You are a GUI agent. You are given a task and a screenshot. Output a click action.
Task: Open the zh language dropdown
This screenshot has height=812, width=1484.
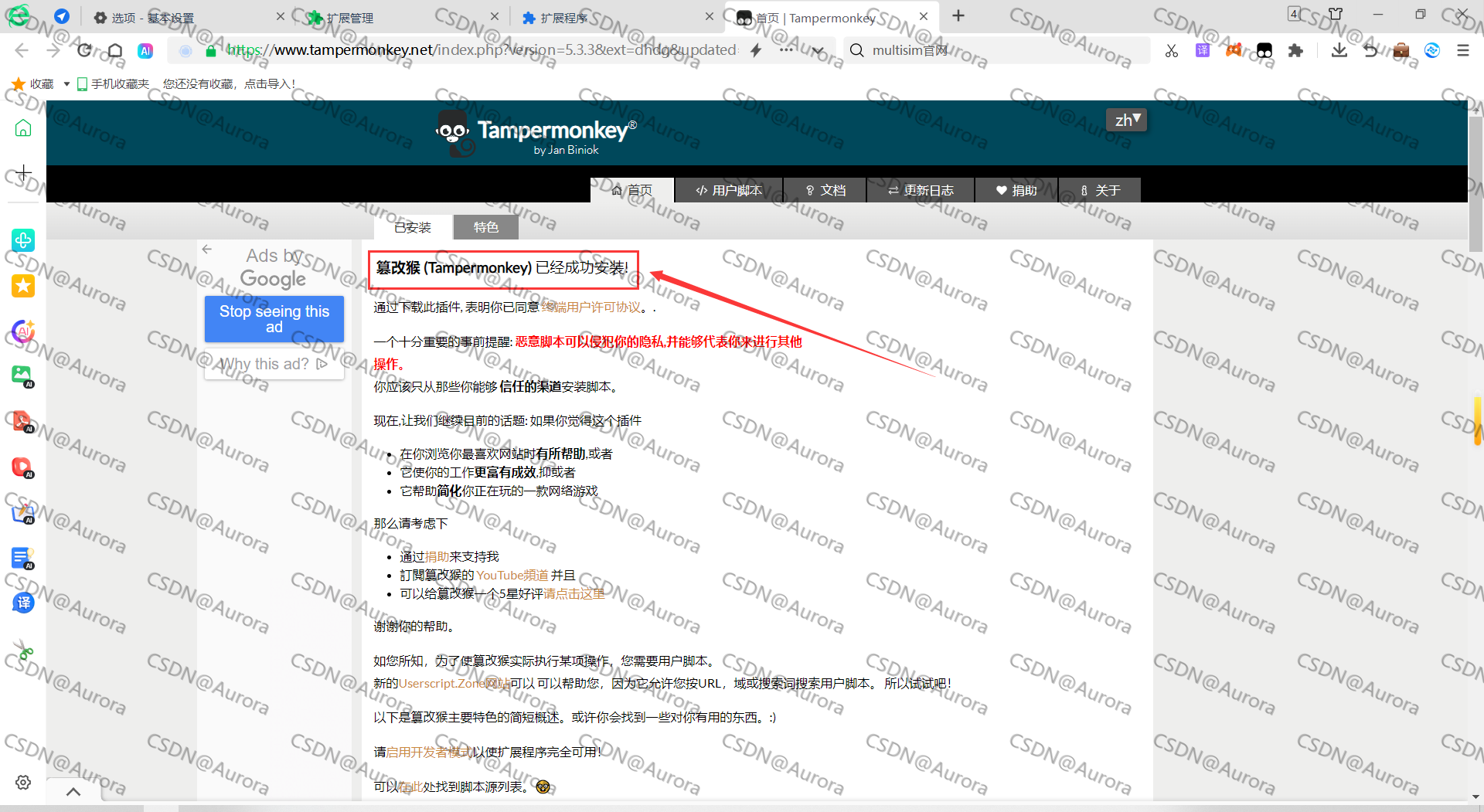pos(1127,120)
